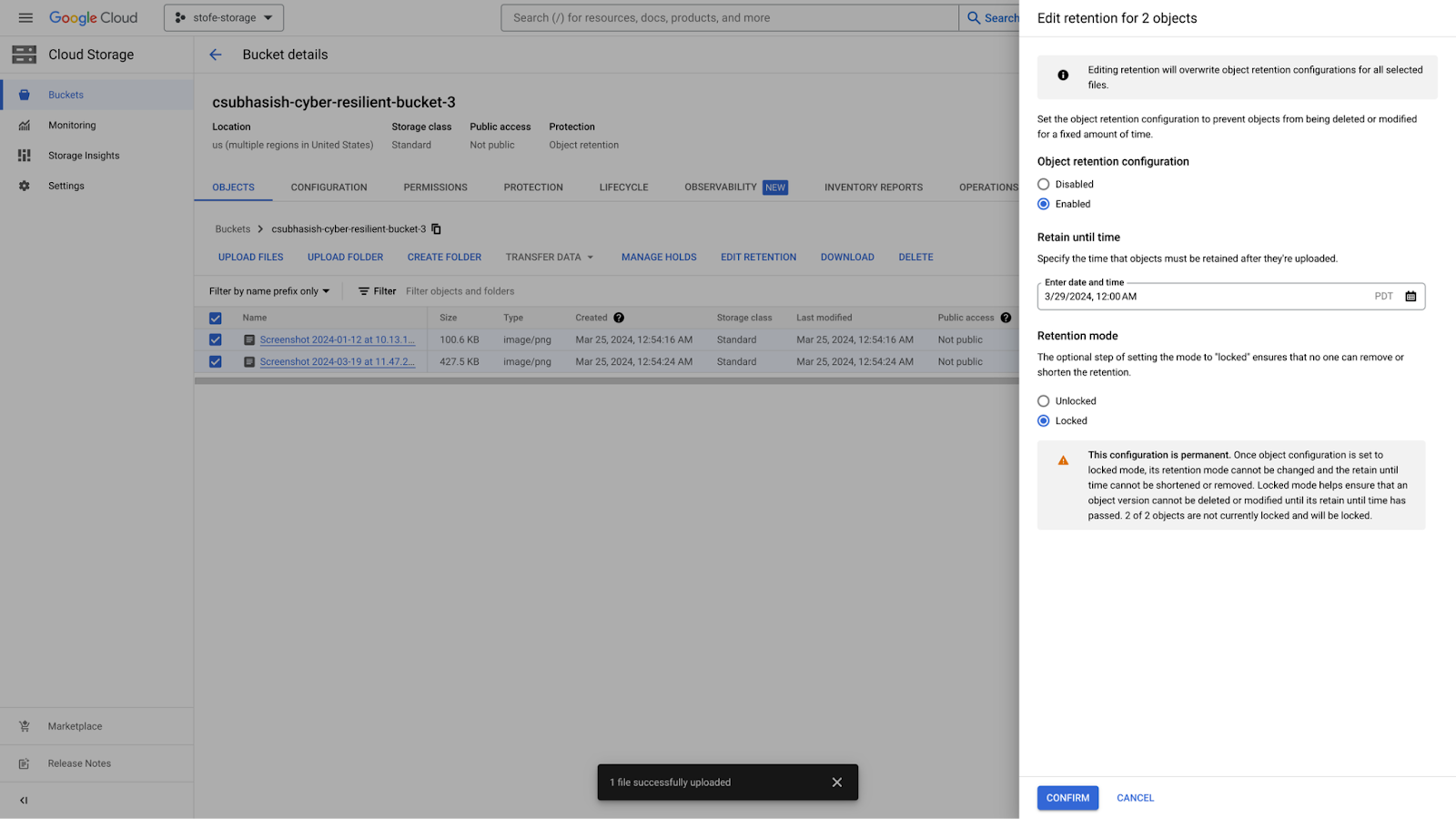Open the Screenshot 2024-01-12 at 10.13.1 file link

point(337,339)
